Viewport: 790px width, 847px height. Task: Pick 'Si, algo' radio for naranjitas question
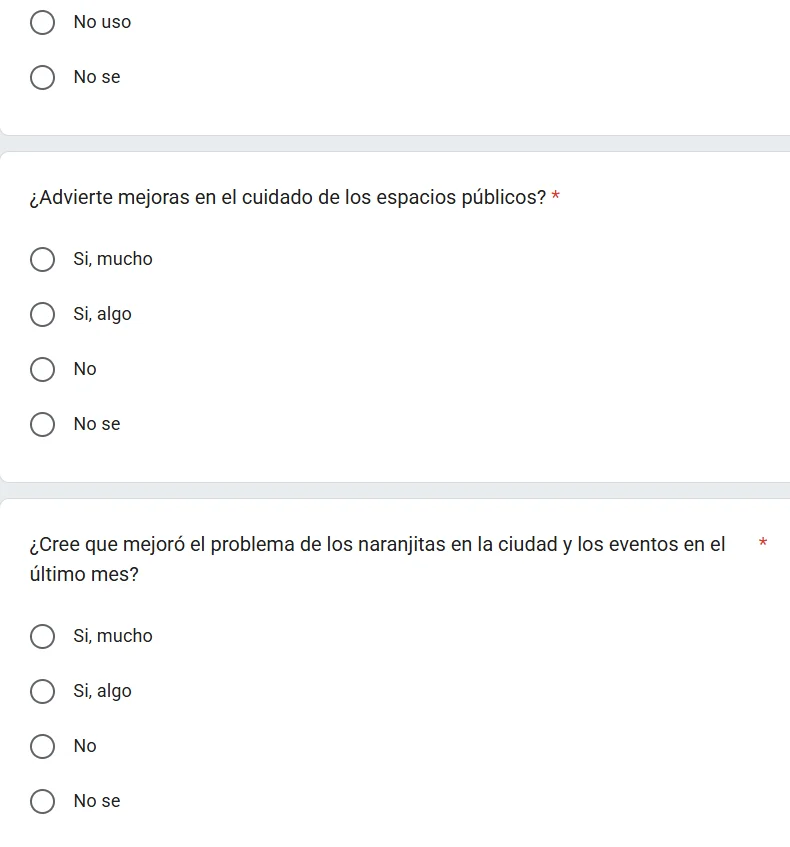pyautogui.click(x=42, y=692)
